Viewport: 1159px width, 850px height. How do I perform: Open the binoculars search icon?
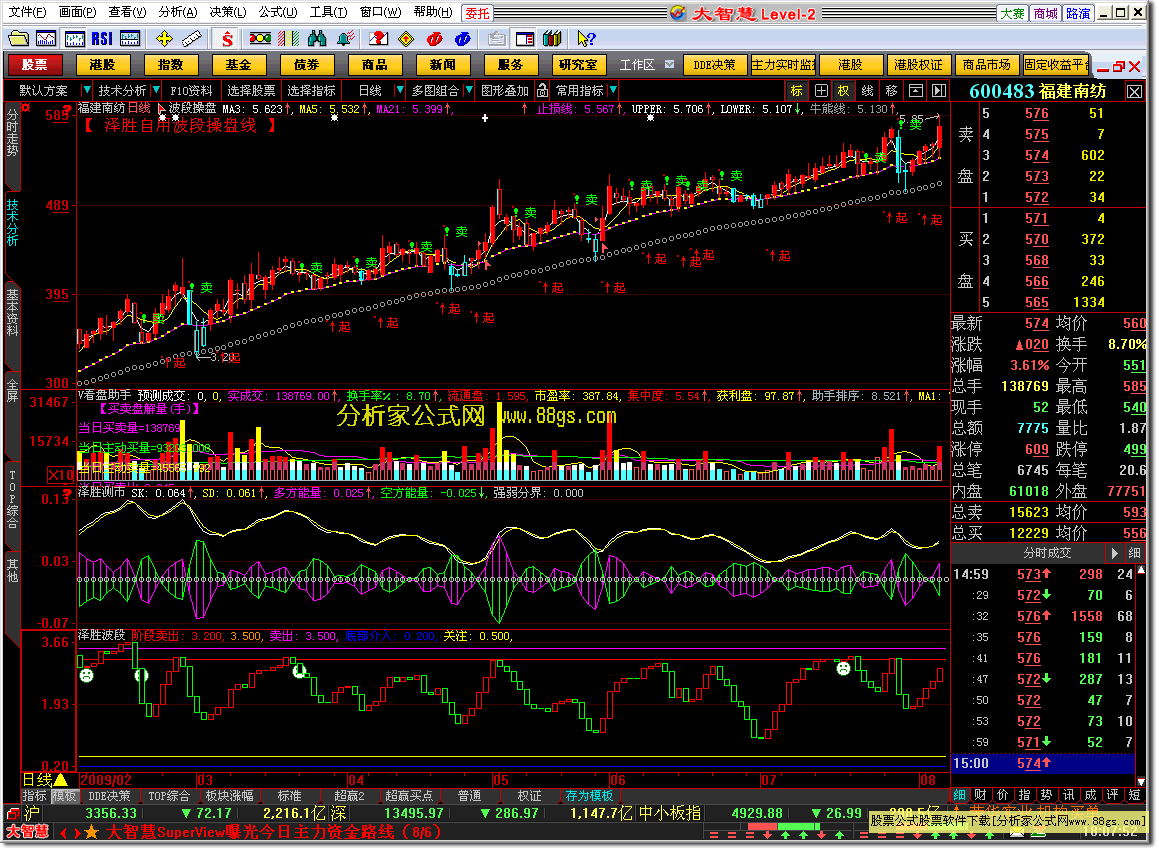point(317,38)
